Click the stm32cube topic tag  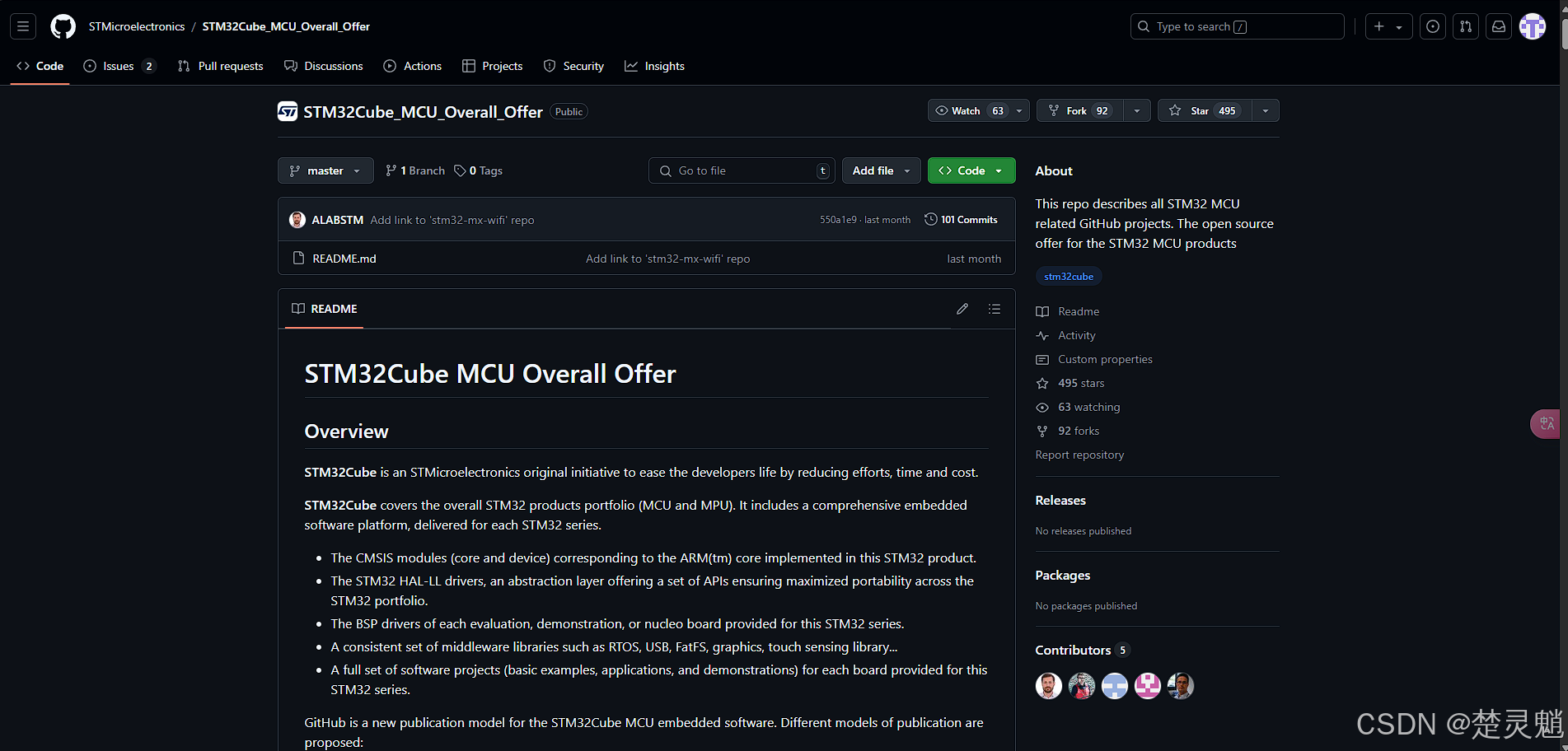click(x=1069, y=277)
